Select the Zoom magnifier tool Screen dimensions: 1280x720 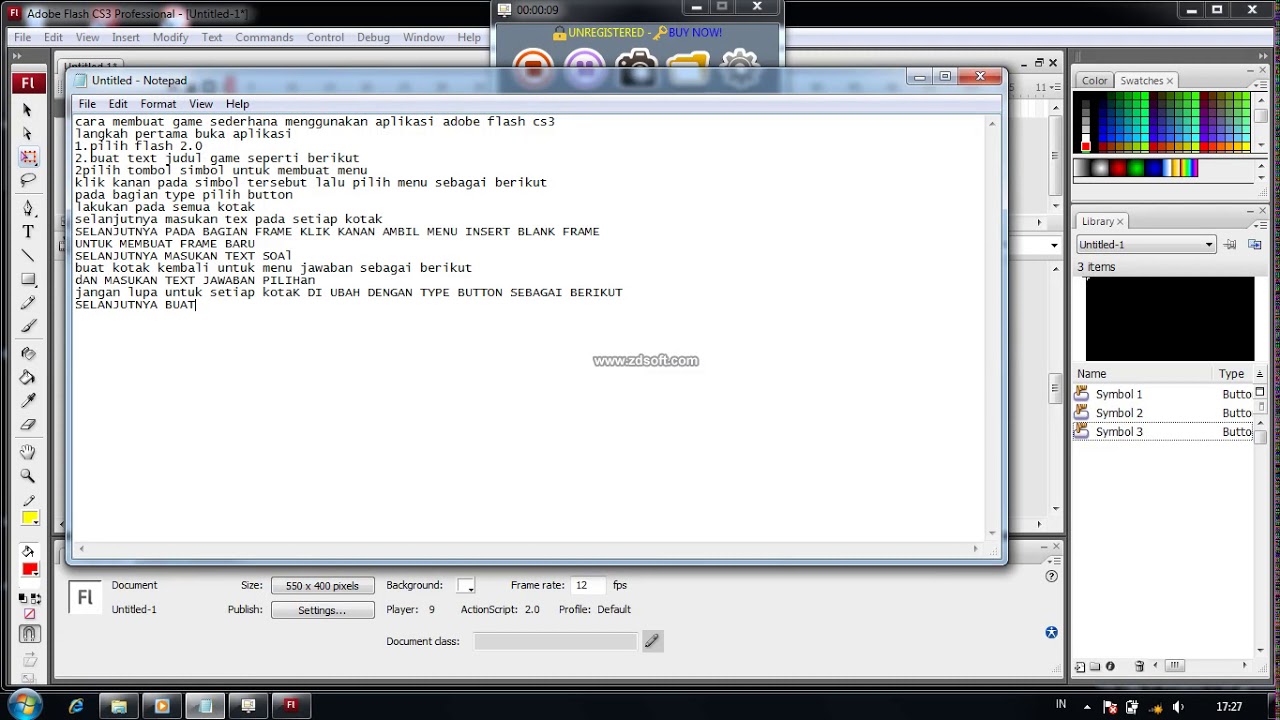(x=28, y=476)
